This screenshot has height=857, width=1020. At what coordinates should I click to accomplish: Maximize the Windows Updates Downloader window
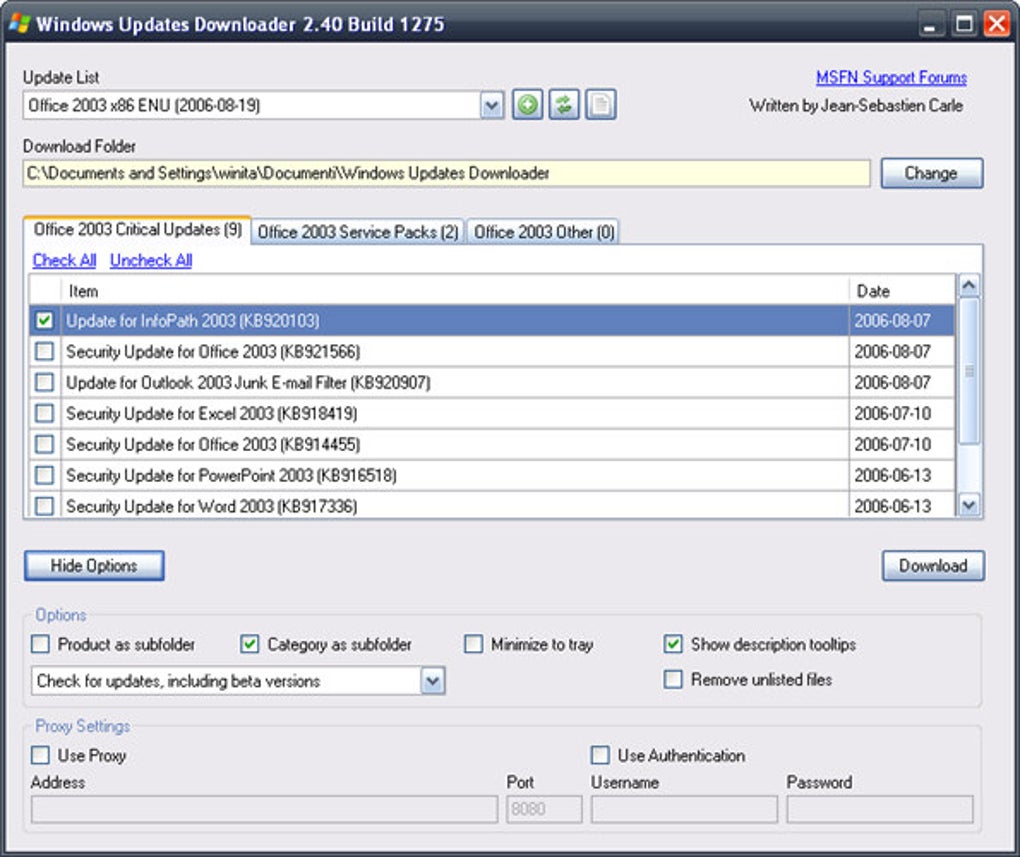pyautogui.click(x=963, y=25)
